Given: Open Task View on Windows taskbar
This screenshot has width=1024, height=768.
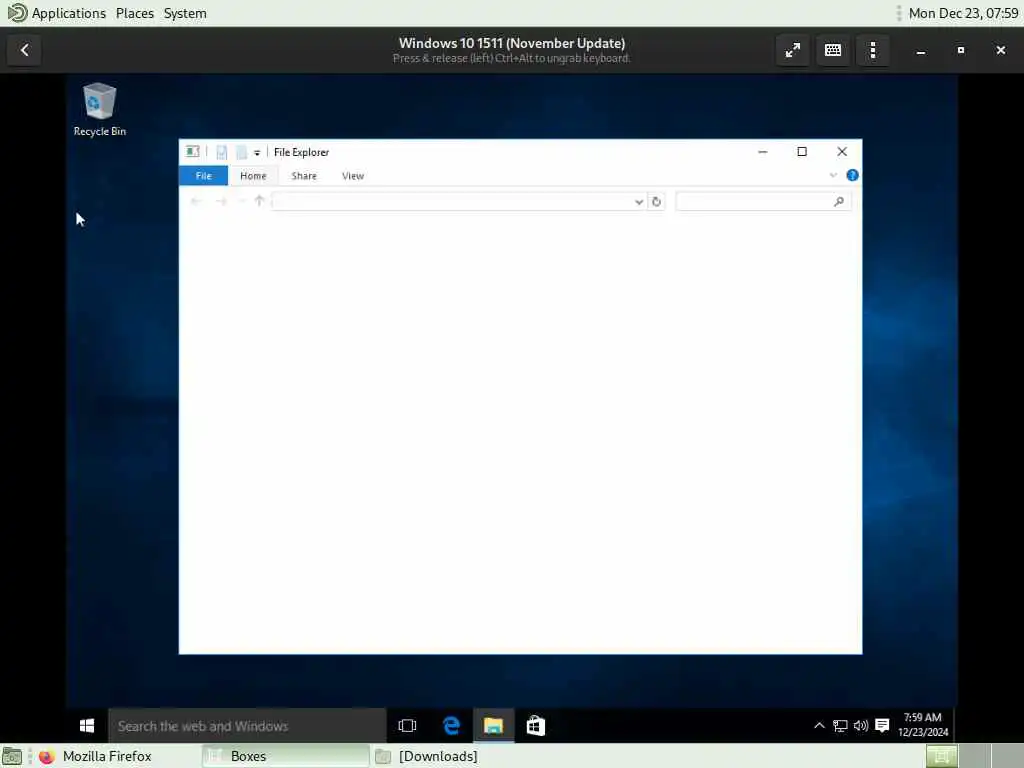Looking at the screenshot, I should point(407,726).
